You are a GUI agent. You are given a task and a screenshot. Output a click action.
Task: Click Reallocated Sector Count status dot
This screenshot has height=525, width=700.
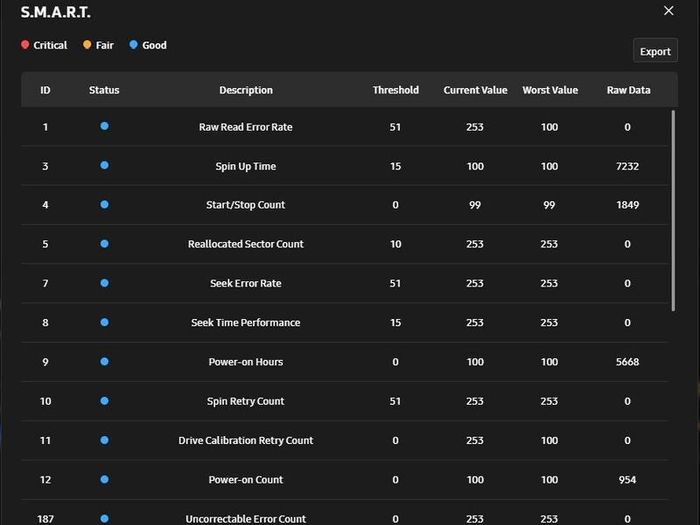tap(104, 244)
